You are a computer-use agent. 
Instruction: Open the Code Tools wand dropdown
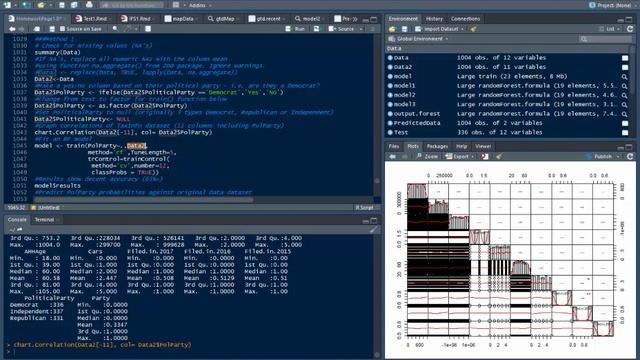[131, 29]
